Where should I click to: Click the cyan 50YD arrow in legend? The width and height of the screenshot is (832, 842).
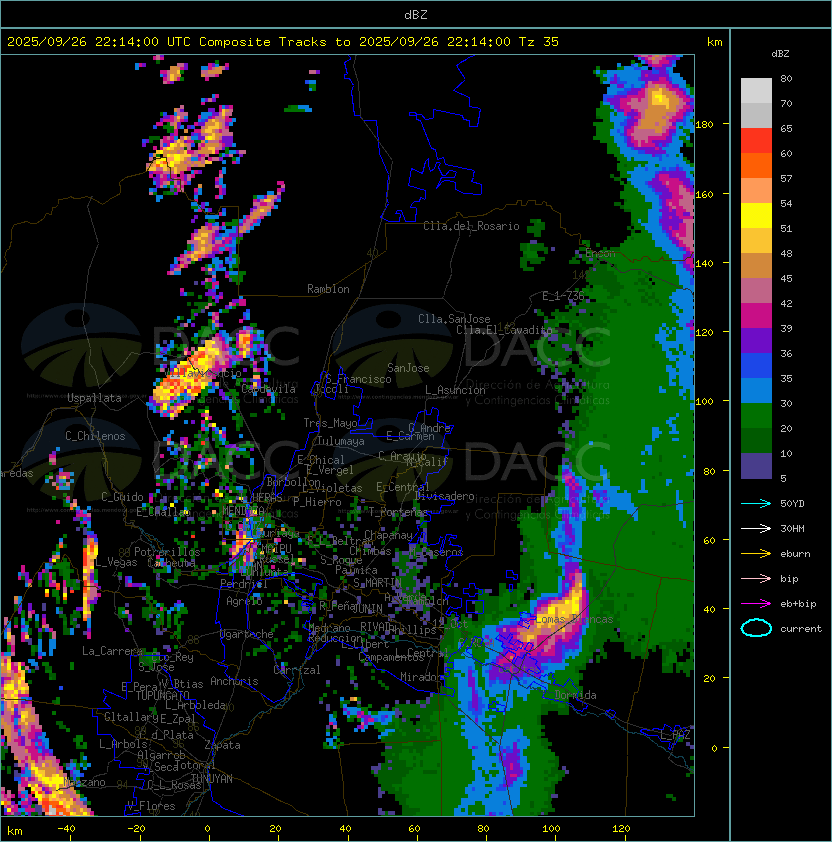point(756,504)
